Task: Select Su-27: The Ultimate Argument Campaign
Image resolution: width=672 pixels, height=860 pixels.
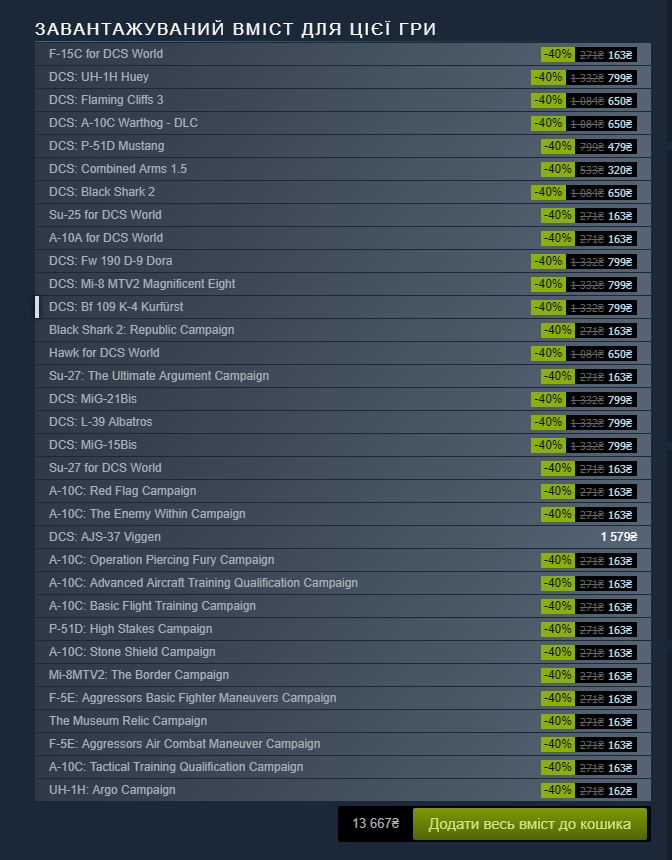Action: click(343, 377)
